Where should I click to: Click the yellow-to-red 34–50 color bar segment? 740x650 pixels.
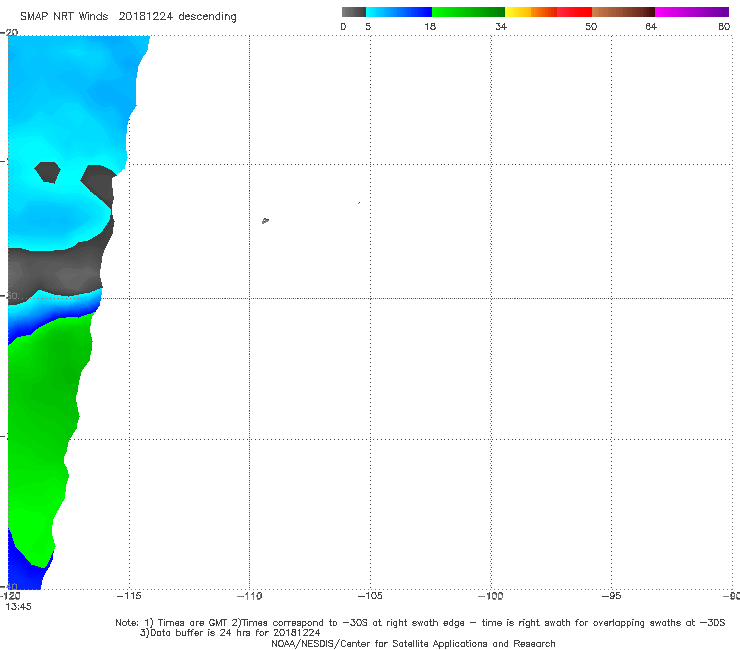pos(548,12)
